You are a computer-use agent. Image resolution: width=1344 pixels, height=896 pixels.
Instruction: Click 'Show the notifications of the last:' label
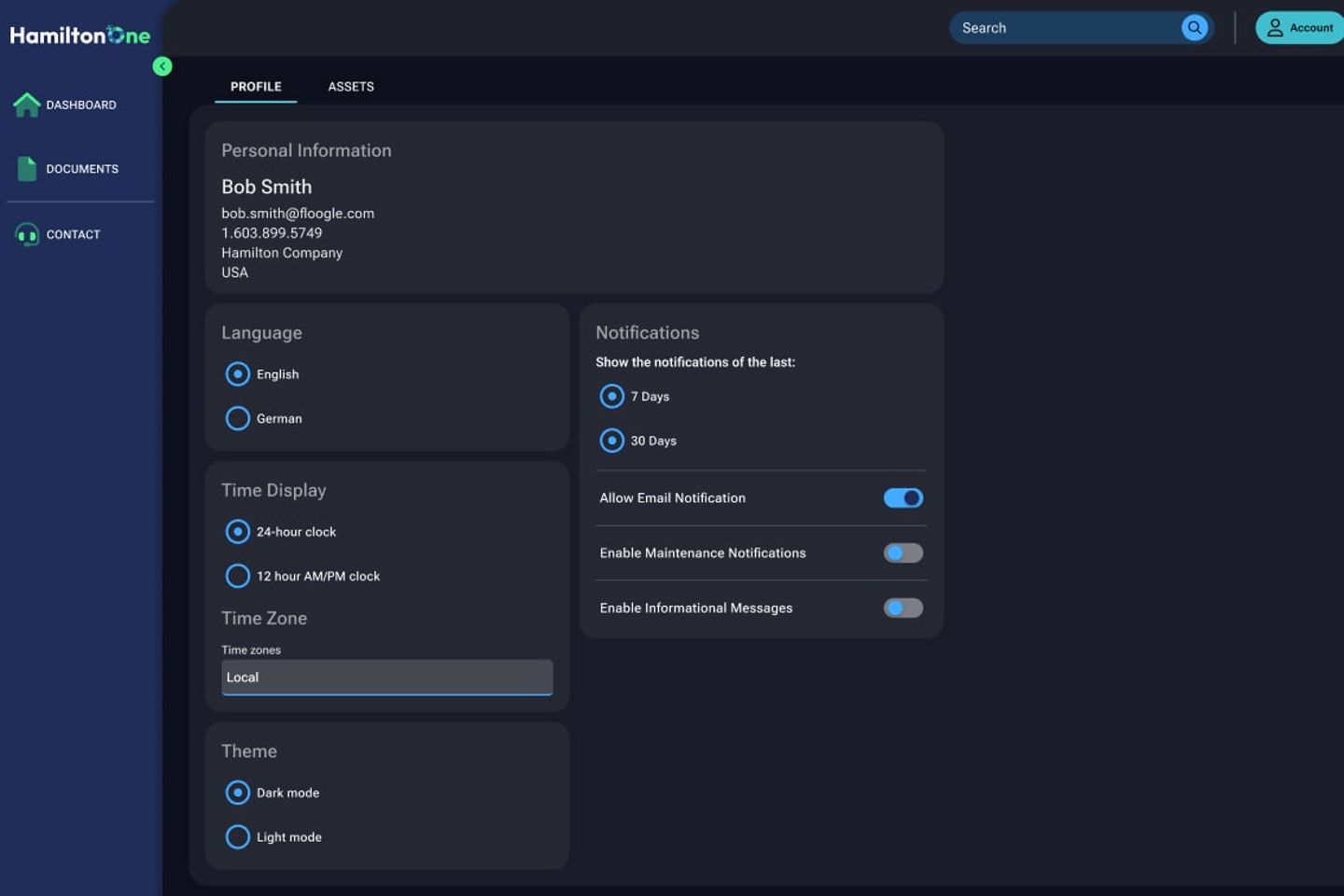[x=695, y=362]
